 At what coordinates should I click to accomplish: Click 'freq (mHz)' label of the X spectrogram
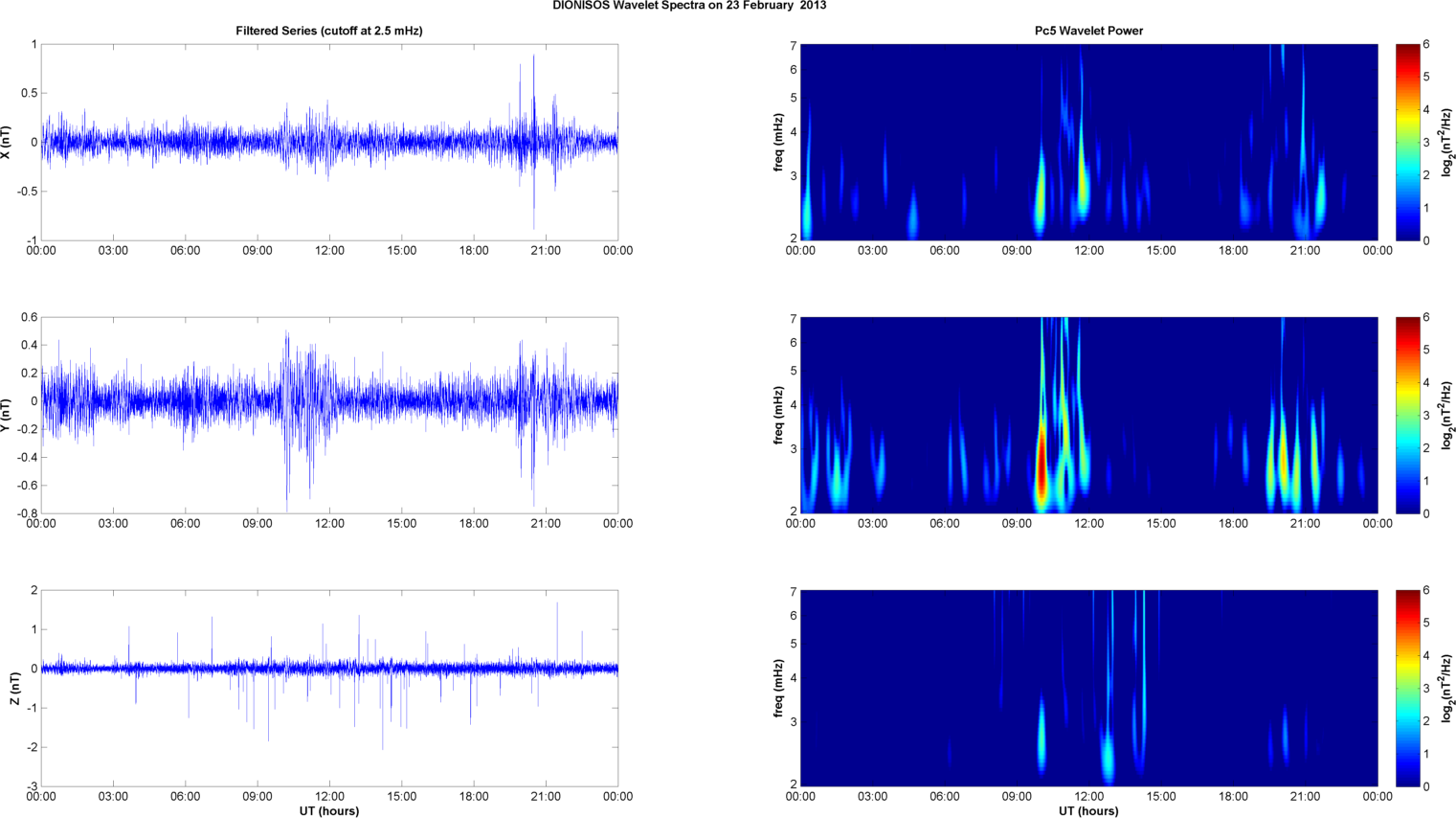[x=779, y=142]
